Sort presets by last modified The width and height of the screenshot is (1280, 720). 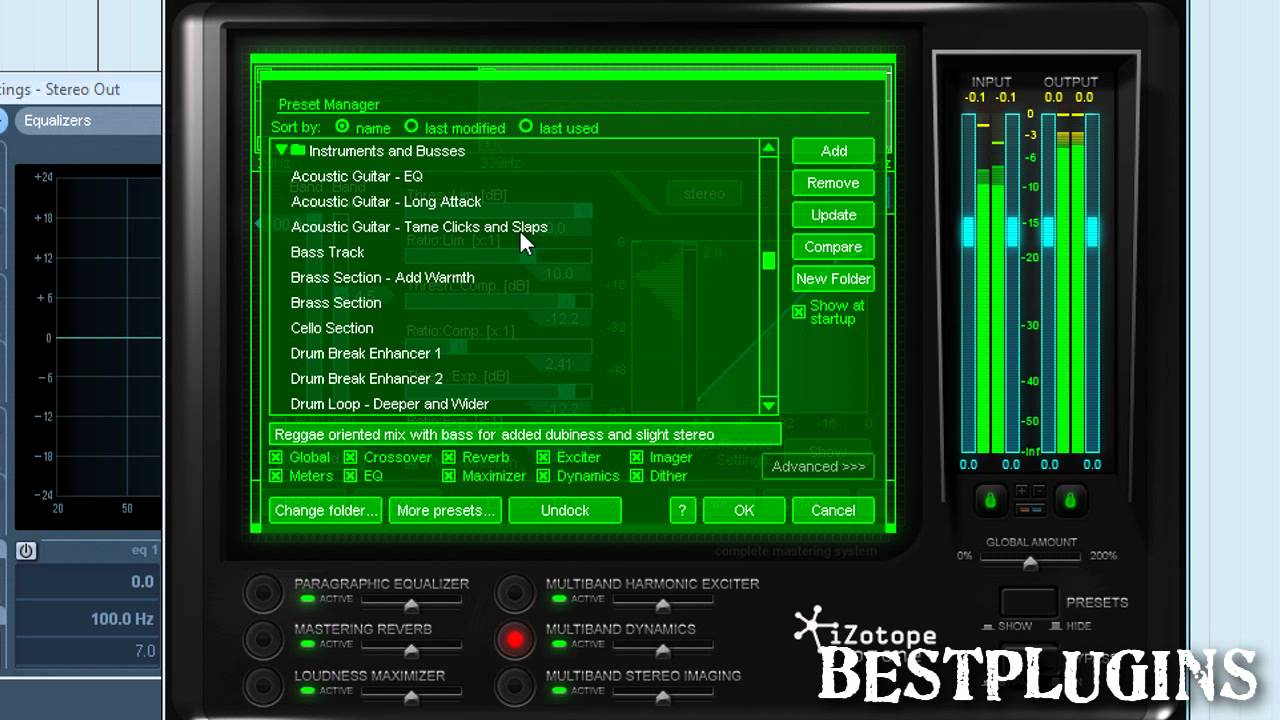point(411,127)
